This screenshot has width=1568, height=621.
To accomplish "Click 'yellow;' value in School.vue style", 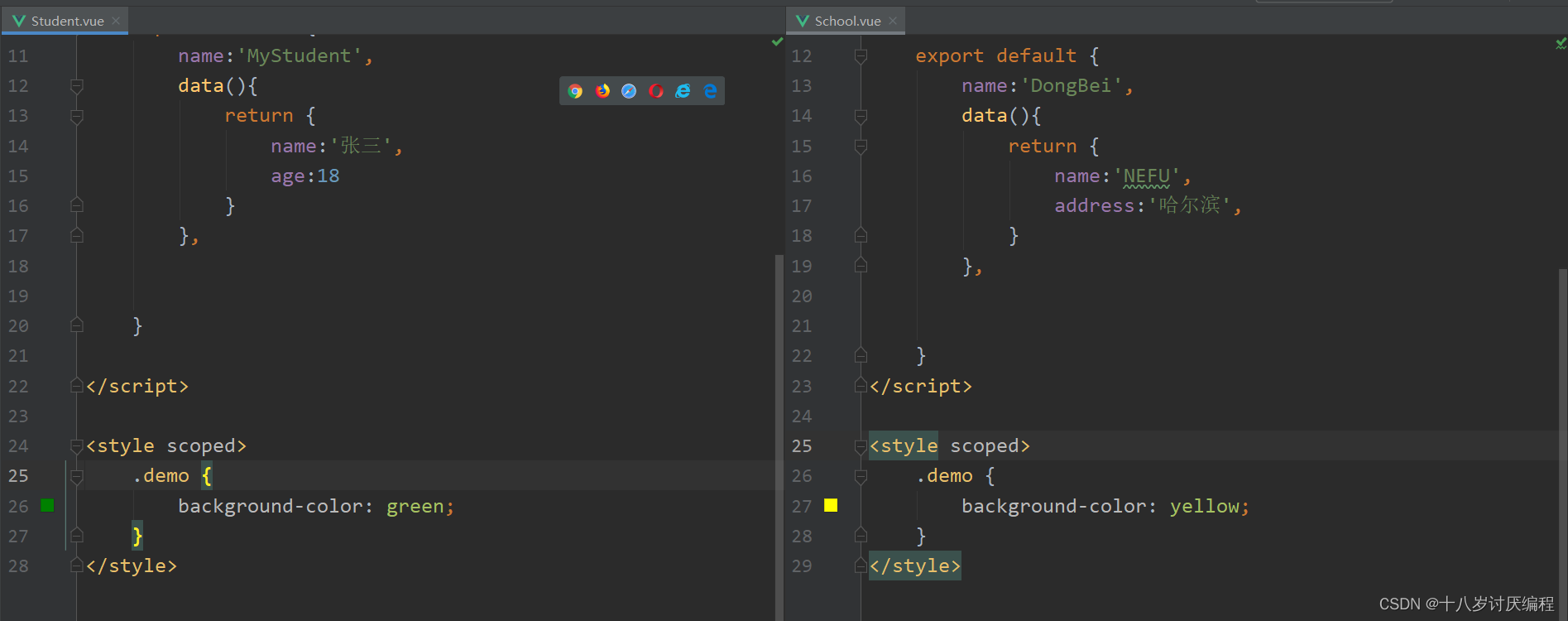I will [1210, 506].
